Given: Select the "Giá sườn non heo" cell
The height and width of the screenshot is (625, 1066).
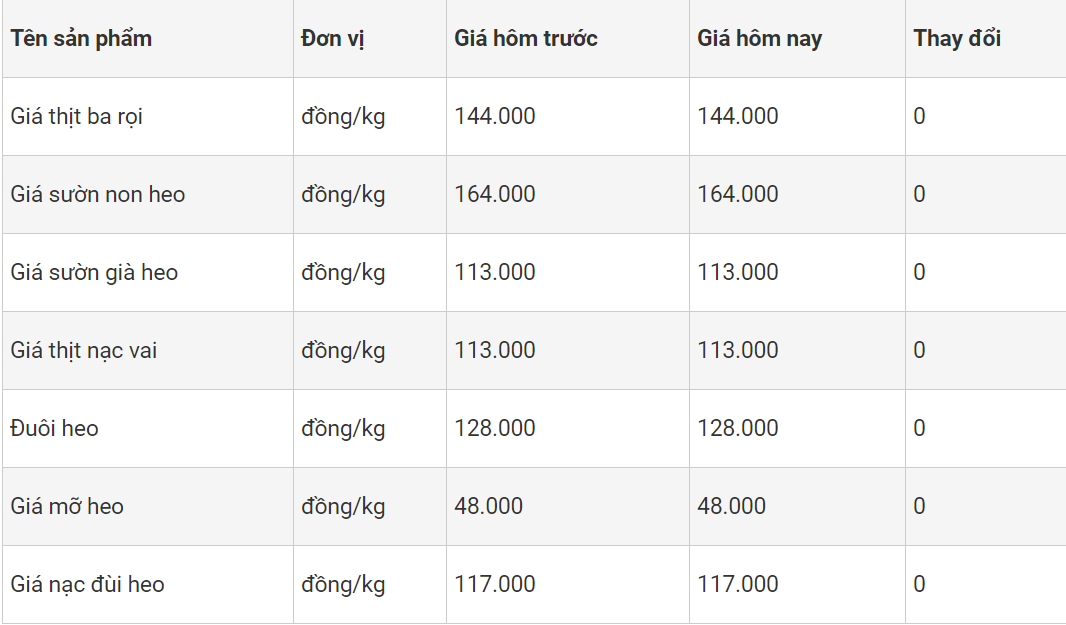Looking at the screenshot, I should tap(98, 195).
